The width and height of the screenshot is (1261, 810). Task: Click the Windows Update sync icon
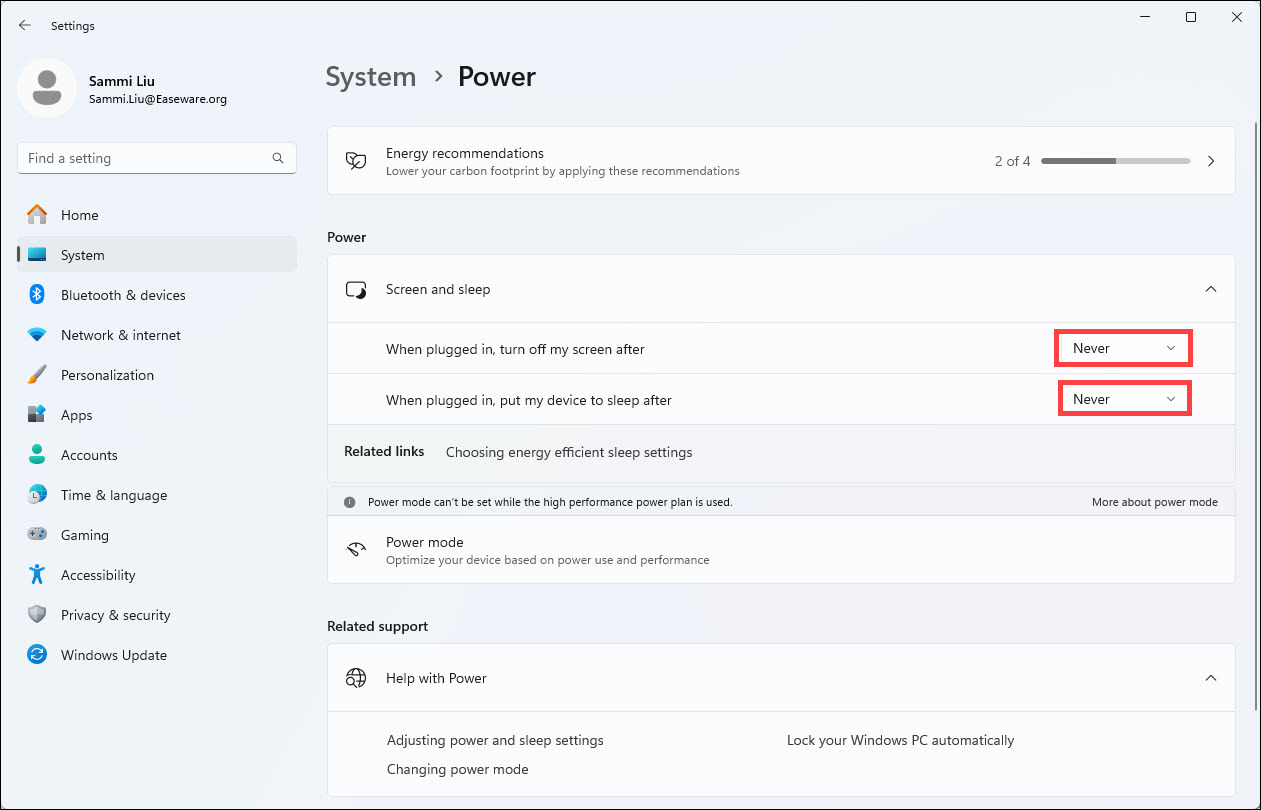point(37,655)
